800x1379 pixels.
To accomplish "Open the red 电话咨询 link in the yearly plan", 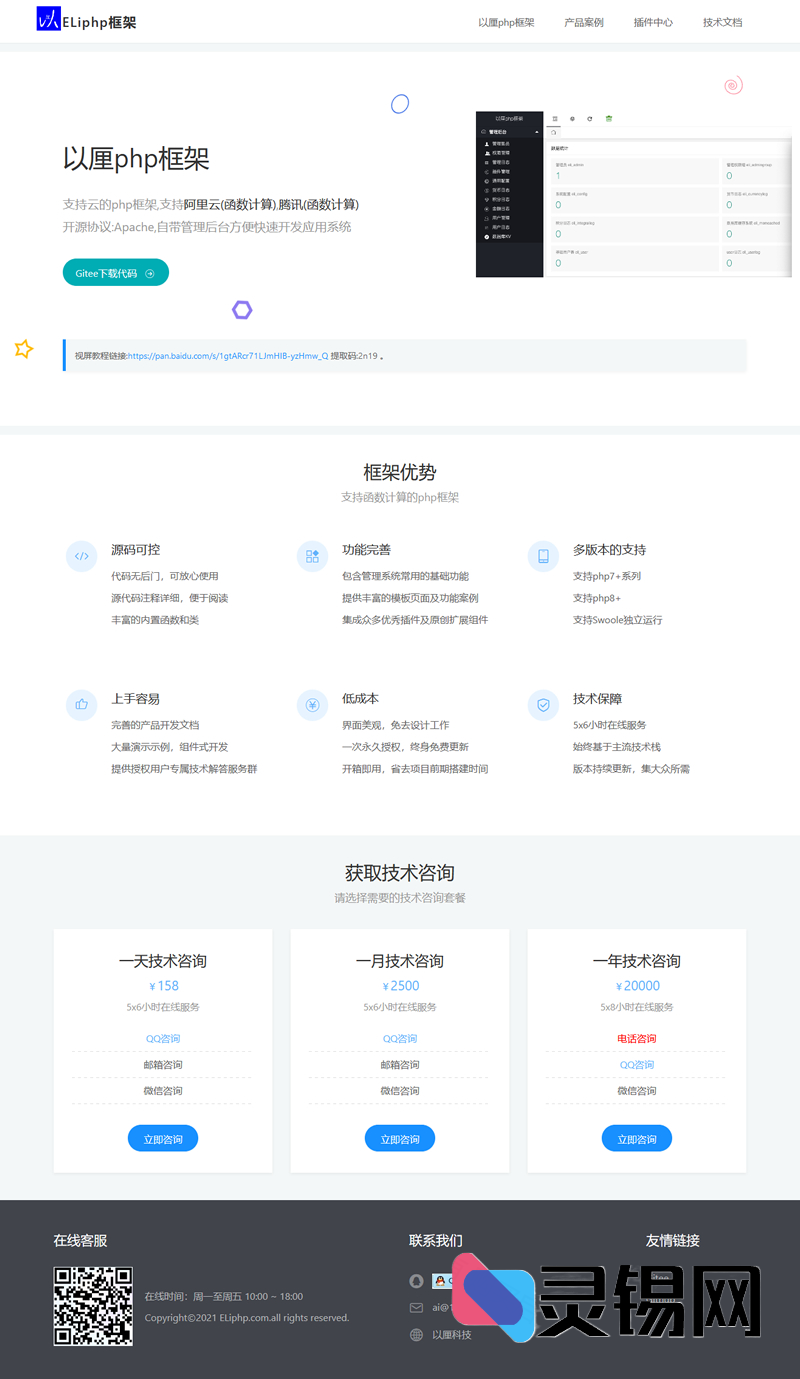I will (x=636, y=1038).
